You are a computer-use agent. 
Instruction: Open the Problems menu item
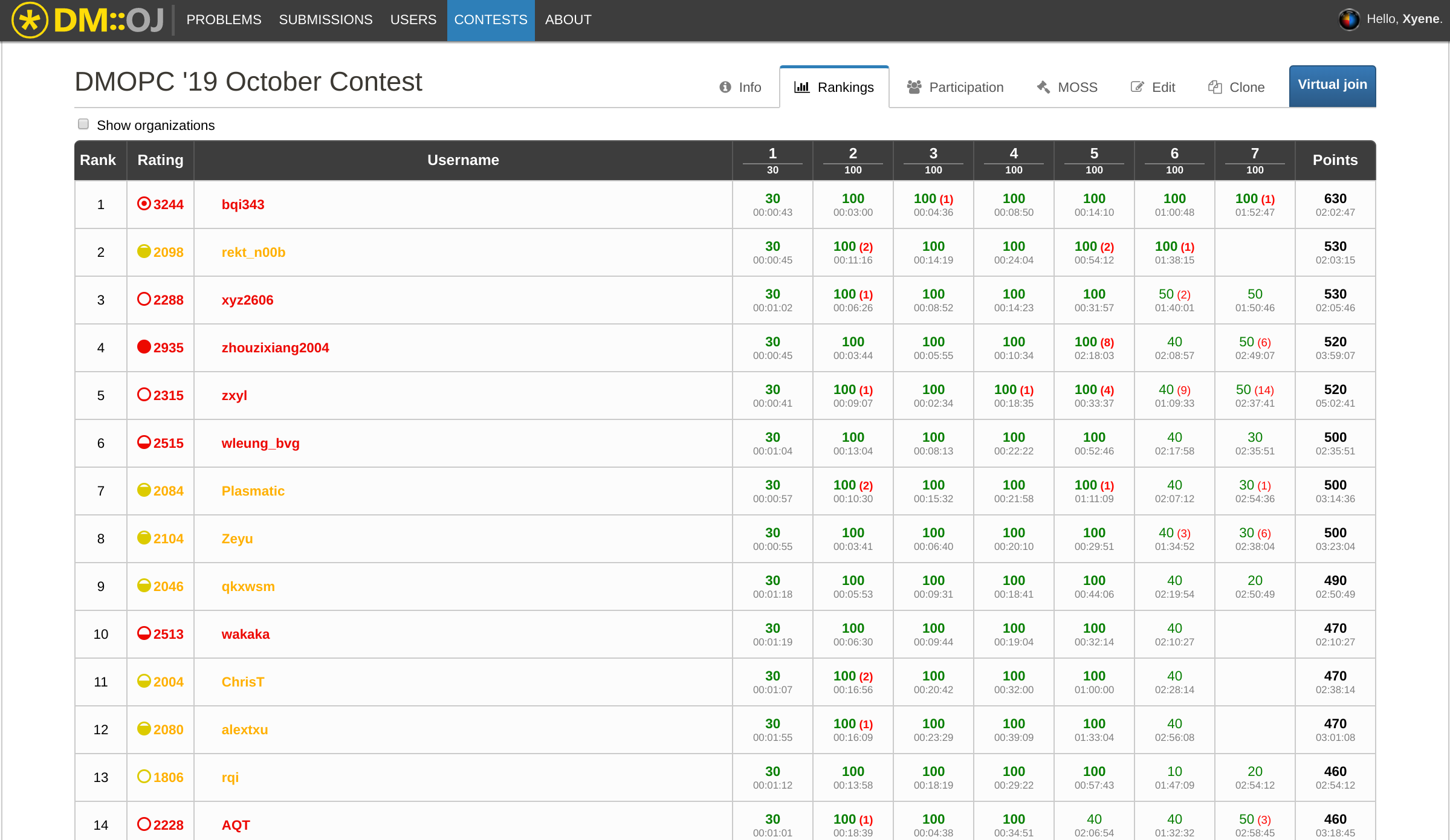224,20
